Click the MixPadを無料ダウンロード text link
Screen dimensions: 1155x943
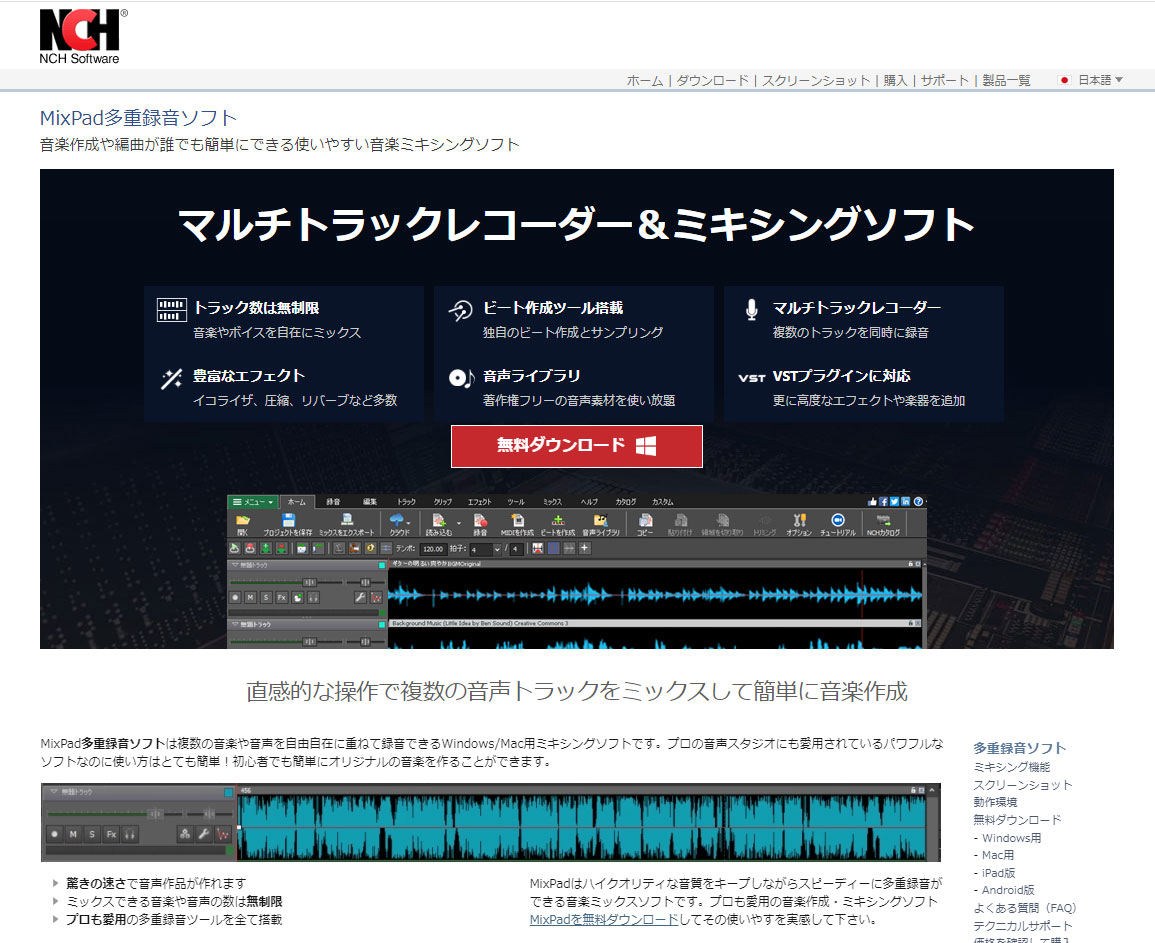click(604, 919)
